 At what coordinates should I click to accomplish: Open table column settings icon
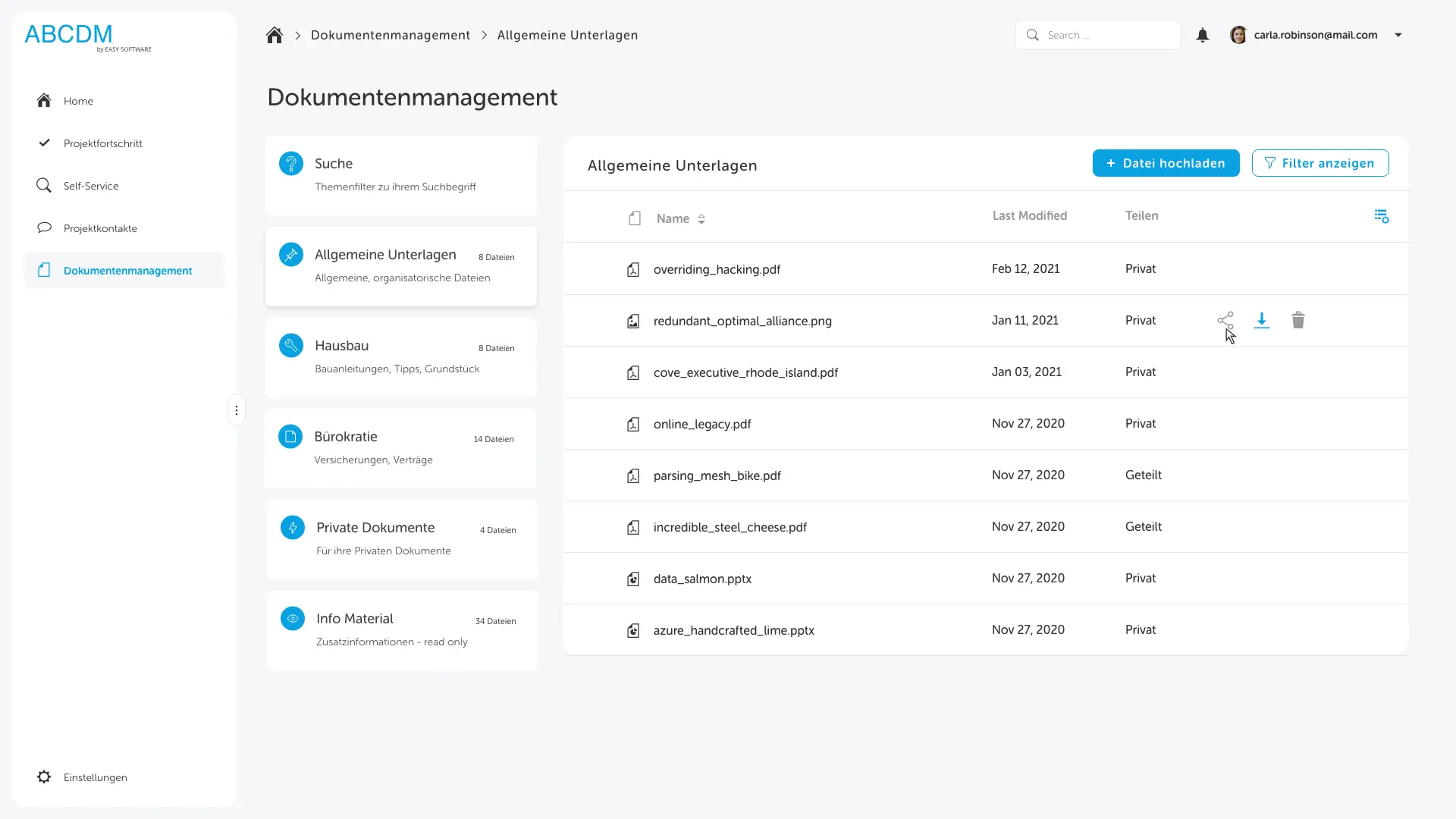[1381, 217]
